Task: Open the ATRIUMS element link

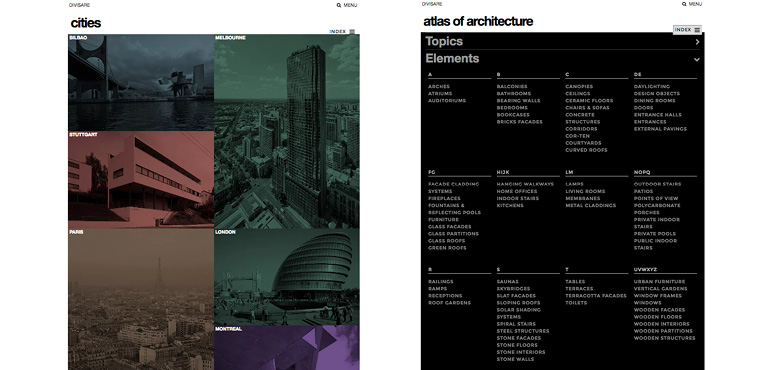Action: 440,94
